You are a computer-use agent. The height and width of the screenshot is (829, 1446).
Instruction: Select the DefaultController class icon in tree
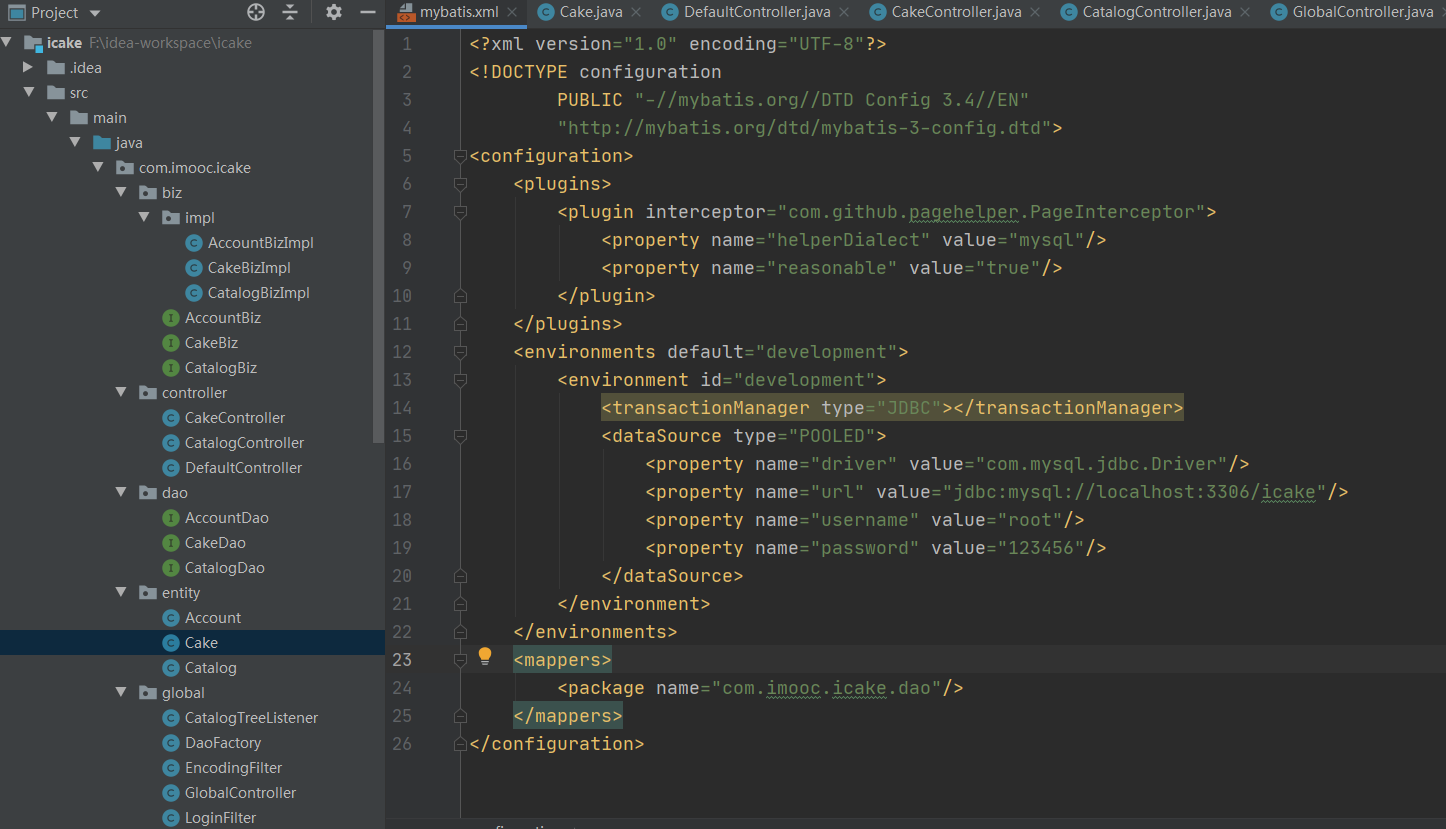171,468
